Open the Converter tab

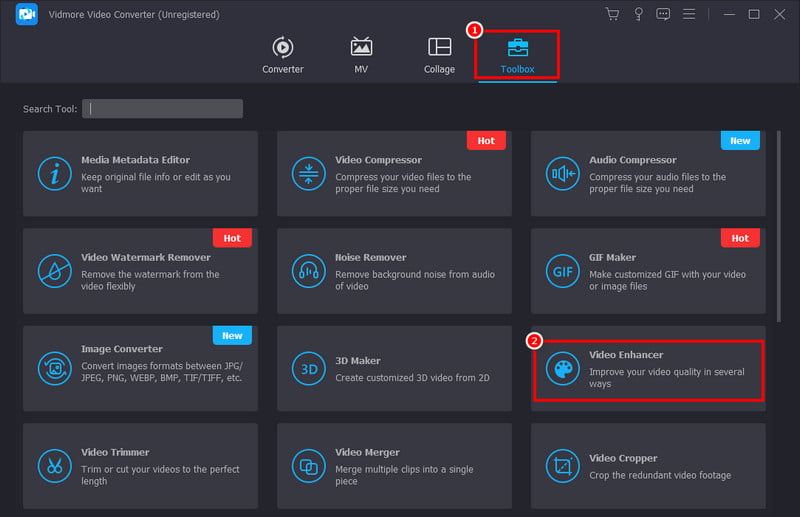pos(283,55)
